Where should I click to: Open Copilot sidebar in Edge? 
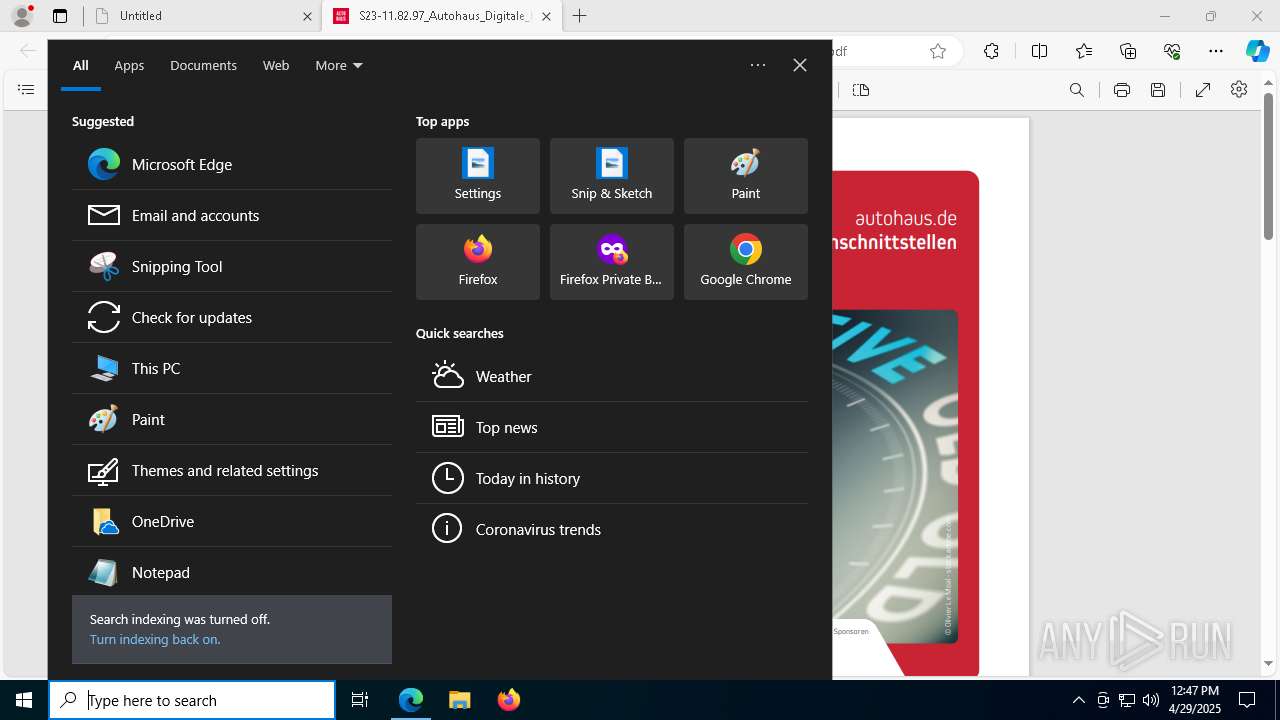tap(1258, 51)
